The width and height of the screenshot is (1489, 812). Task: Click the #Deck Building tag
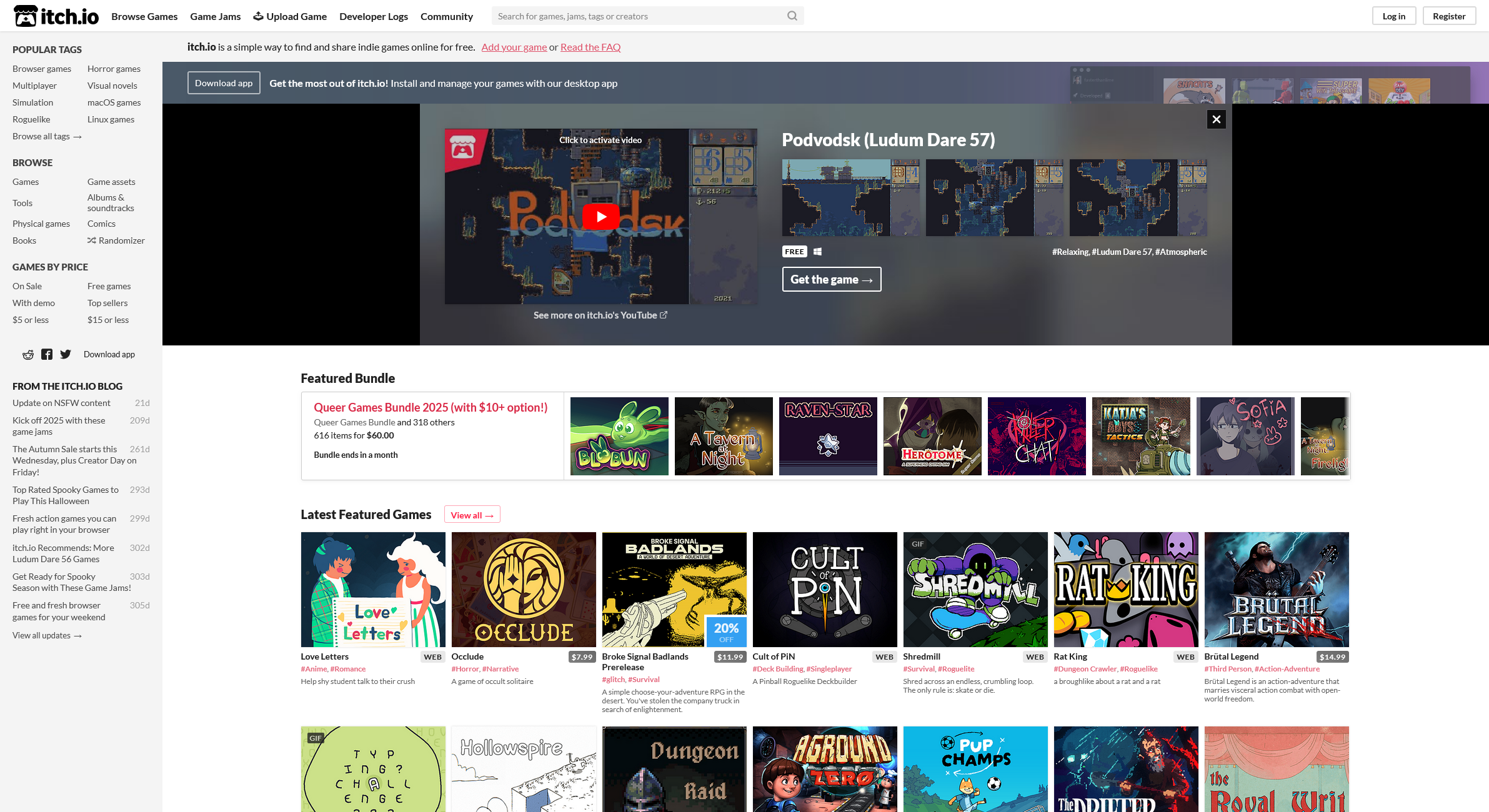point(778,669)
